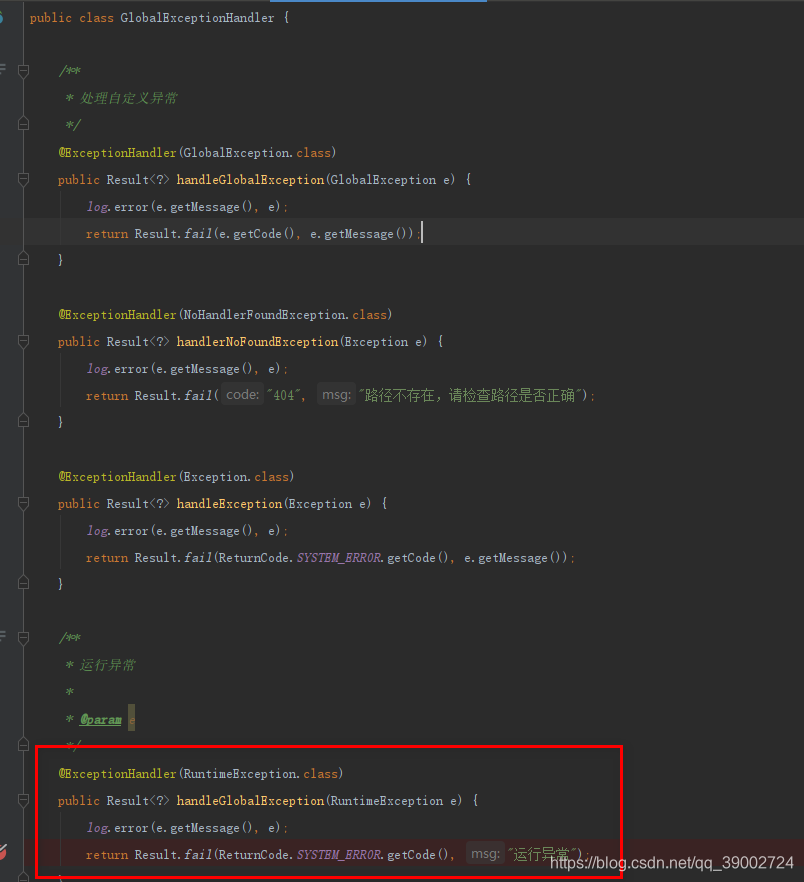
Task: Click the fold end marker beside '处理自定义异常' comment close
Action: 24,124
